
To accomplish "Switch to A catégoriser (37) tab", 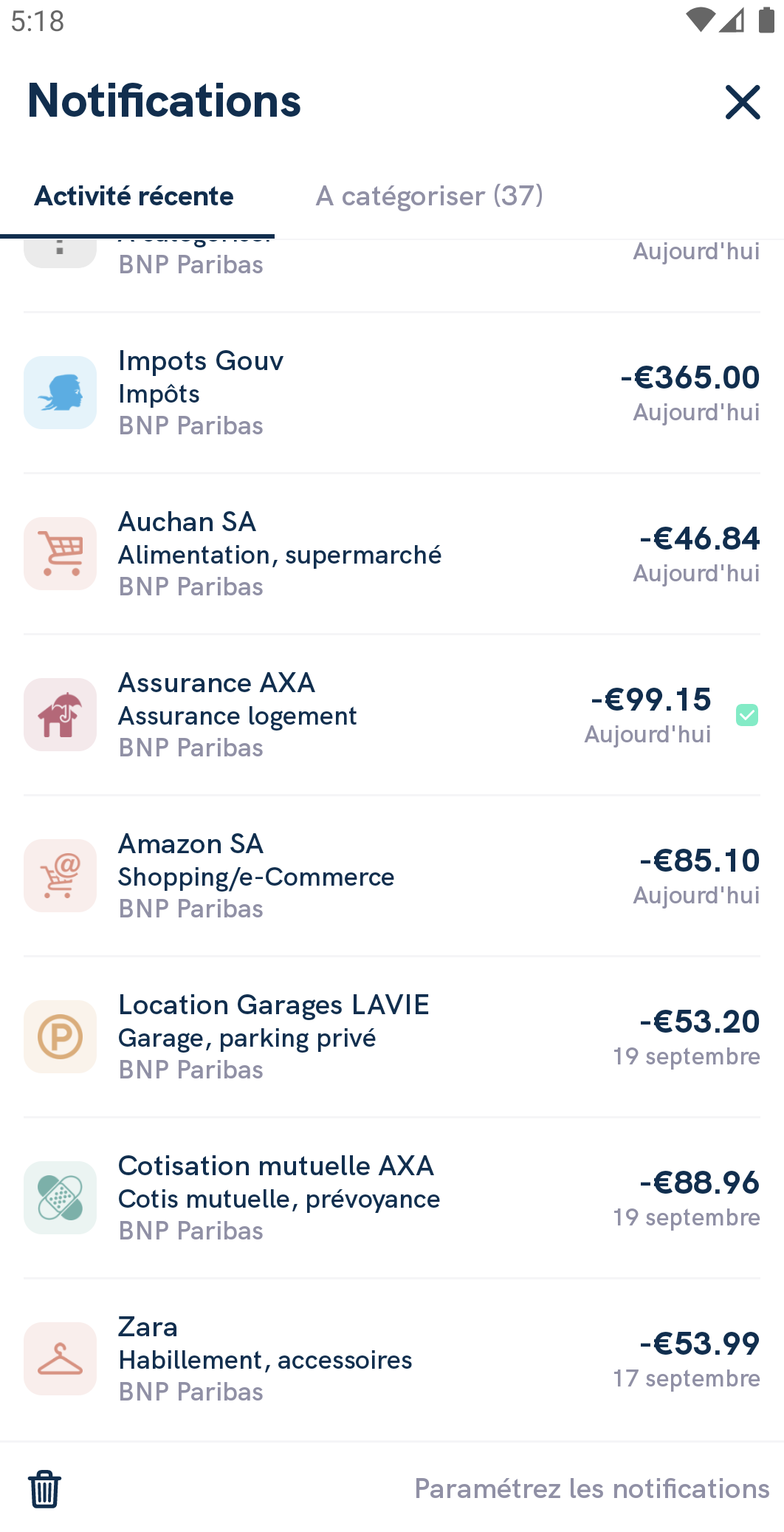I will [430, 196].
